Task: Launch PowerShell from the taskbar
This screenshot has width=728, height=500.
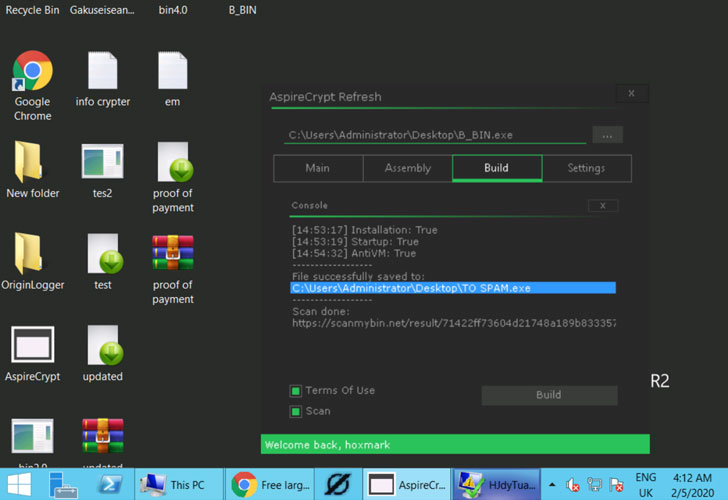Action: (x=110, y=484)
